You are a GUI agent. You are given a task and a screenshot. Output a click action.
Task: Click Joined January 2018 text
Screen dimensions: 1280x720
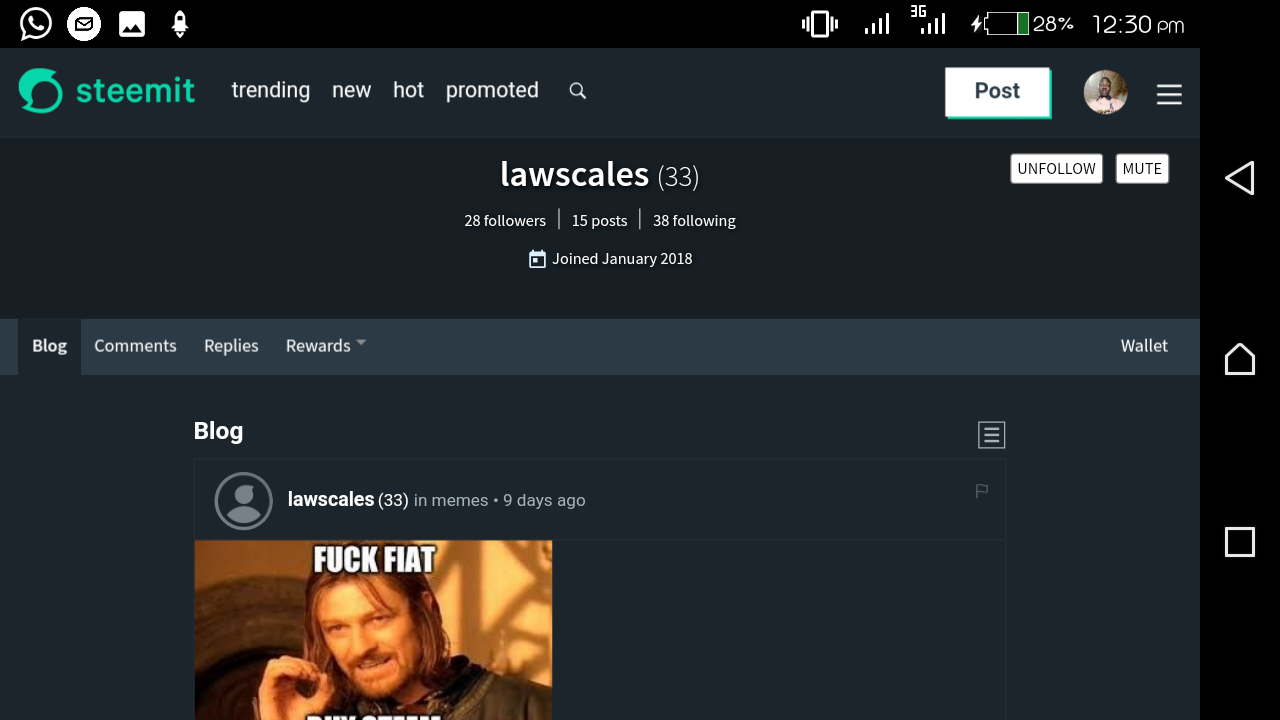622,259
